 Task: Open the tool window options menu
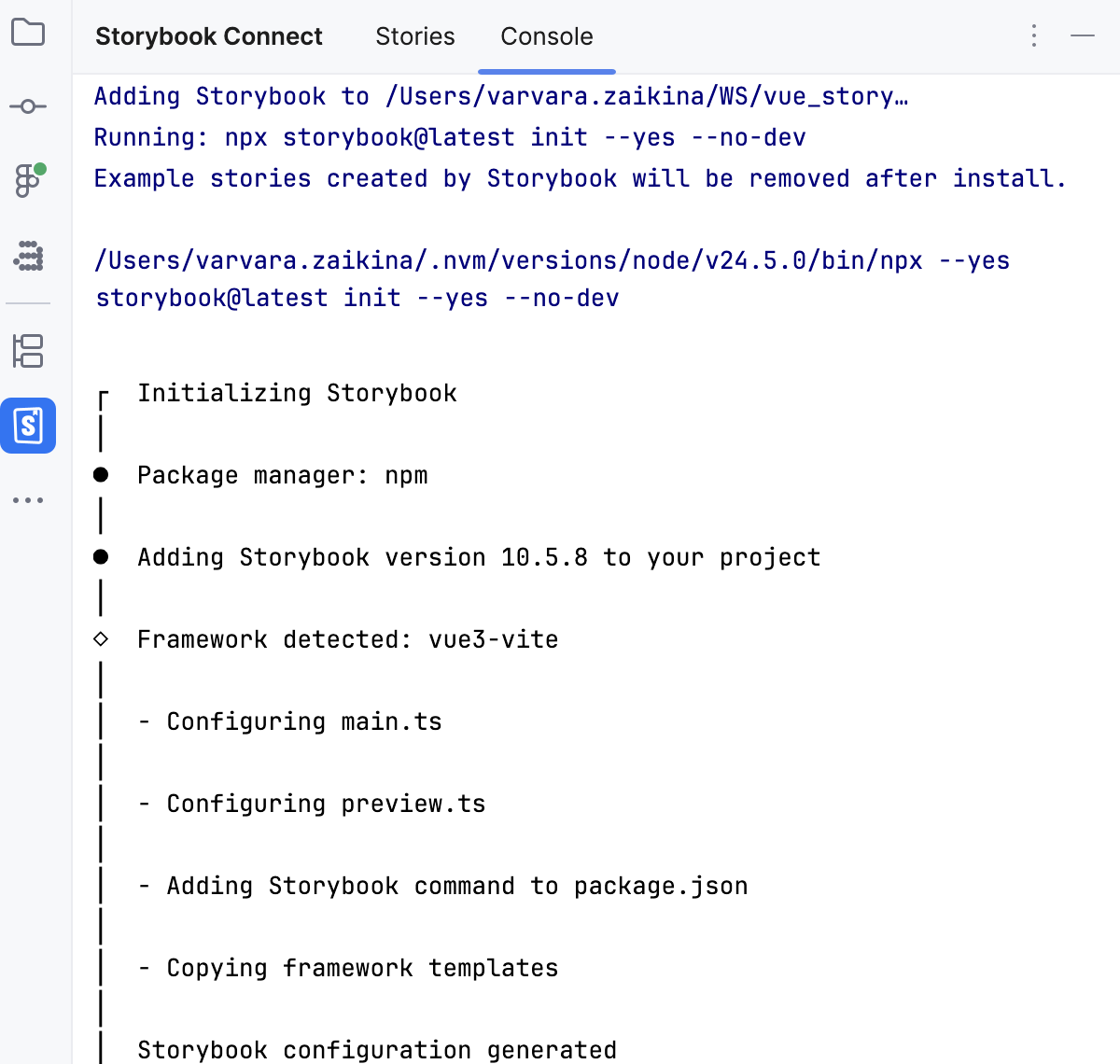[1034, 36]
